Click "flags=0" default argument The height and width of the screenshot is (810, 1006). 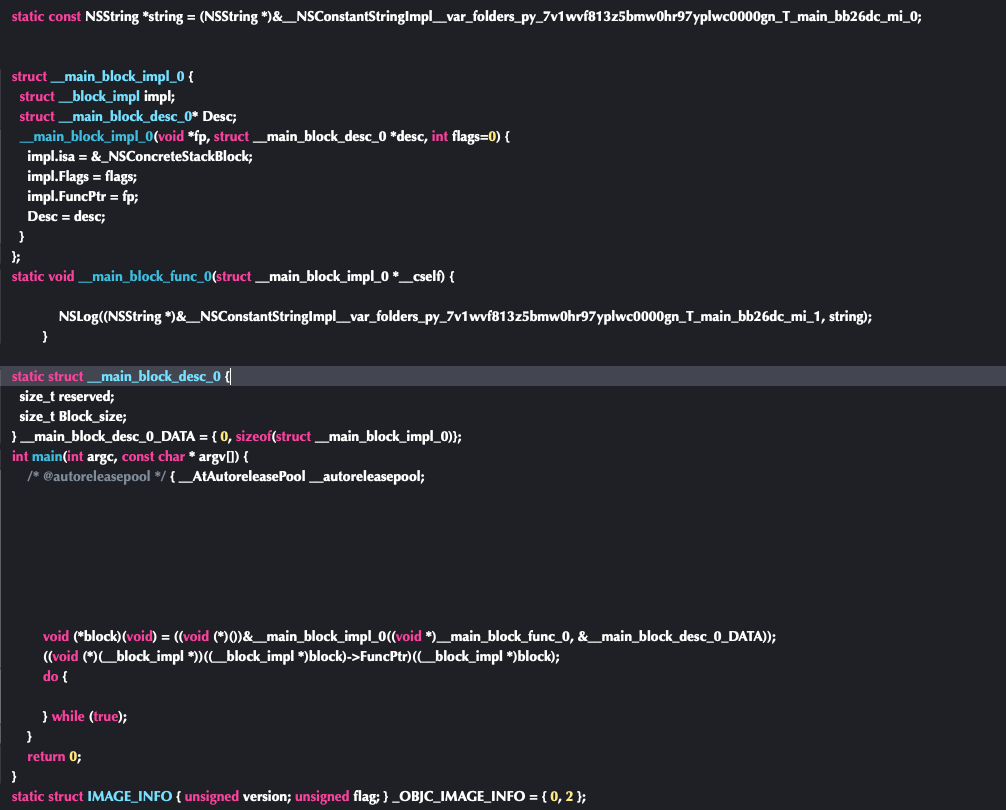click(474, 137)
